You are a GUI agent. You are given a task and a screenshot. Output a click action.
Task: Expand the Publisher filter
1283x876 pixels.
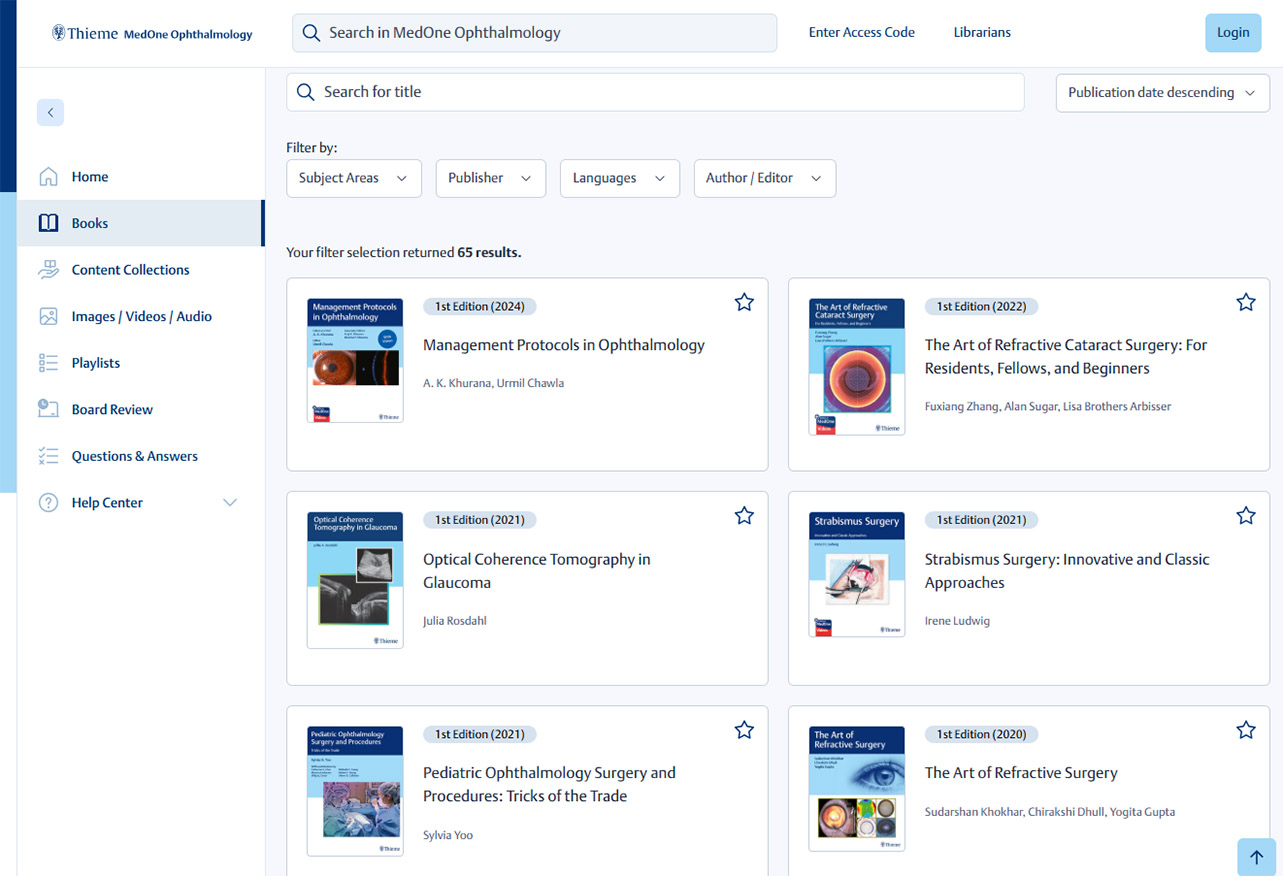[x=490, y=177]
